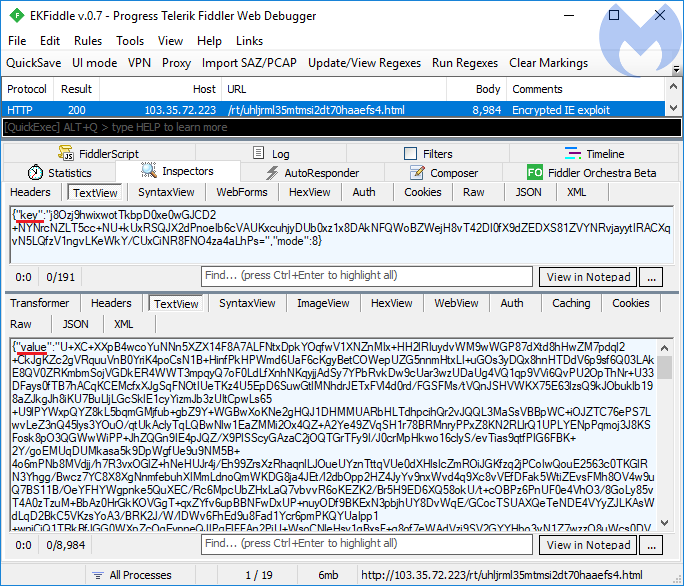Open Fiddler Orchestra Beta FO icon
The height and width of the screenshot is (586, 684).
(535, 172)
